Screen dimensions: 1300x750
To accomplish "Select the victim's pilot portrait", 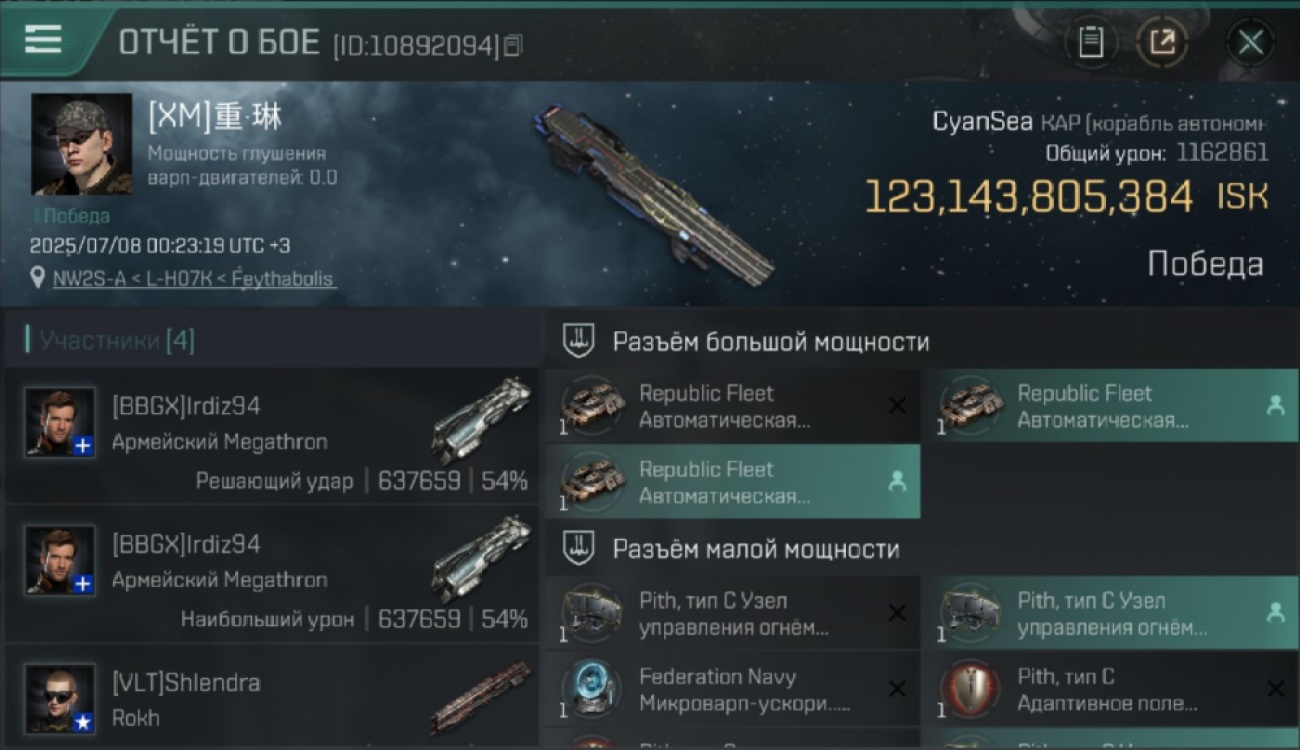I will point(81,144).
